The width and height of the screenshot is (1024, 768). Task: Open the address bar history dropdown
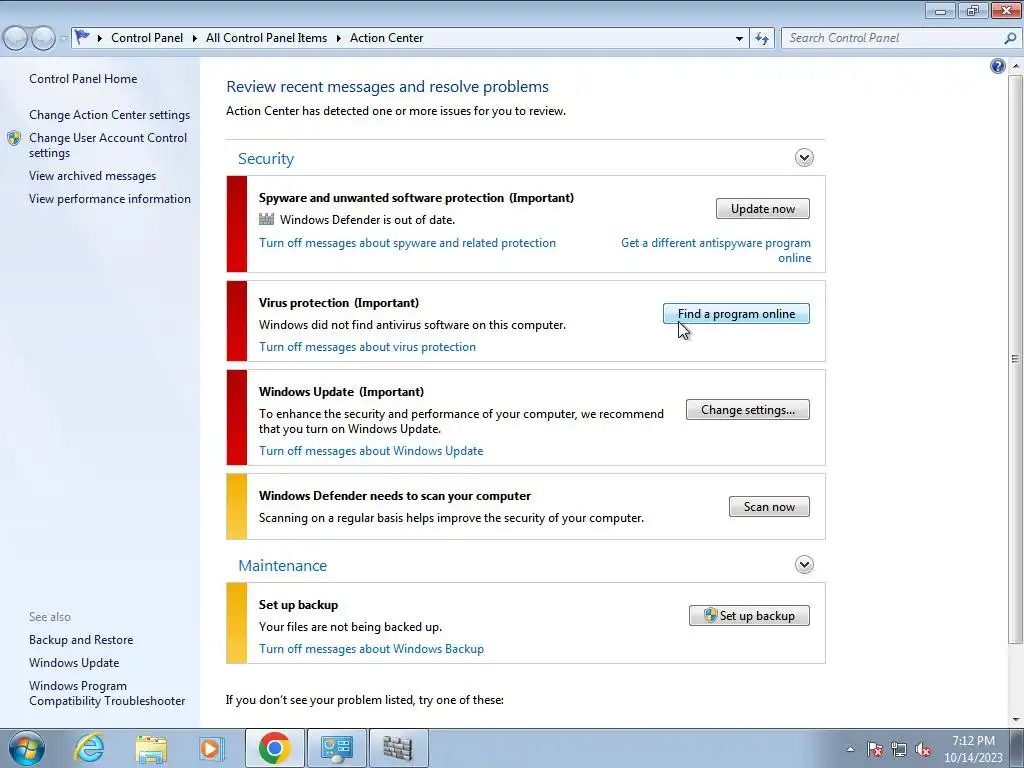point(739,38)
